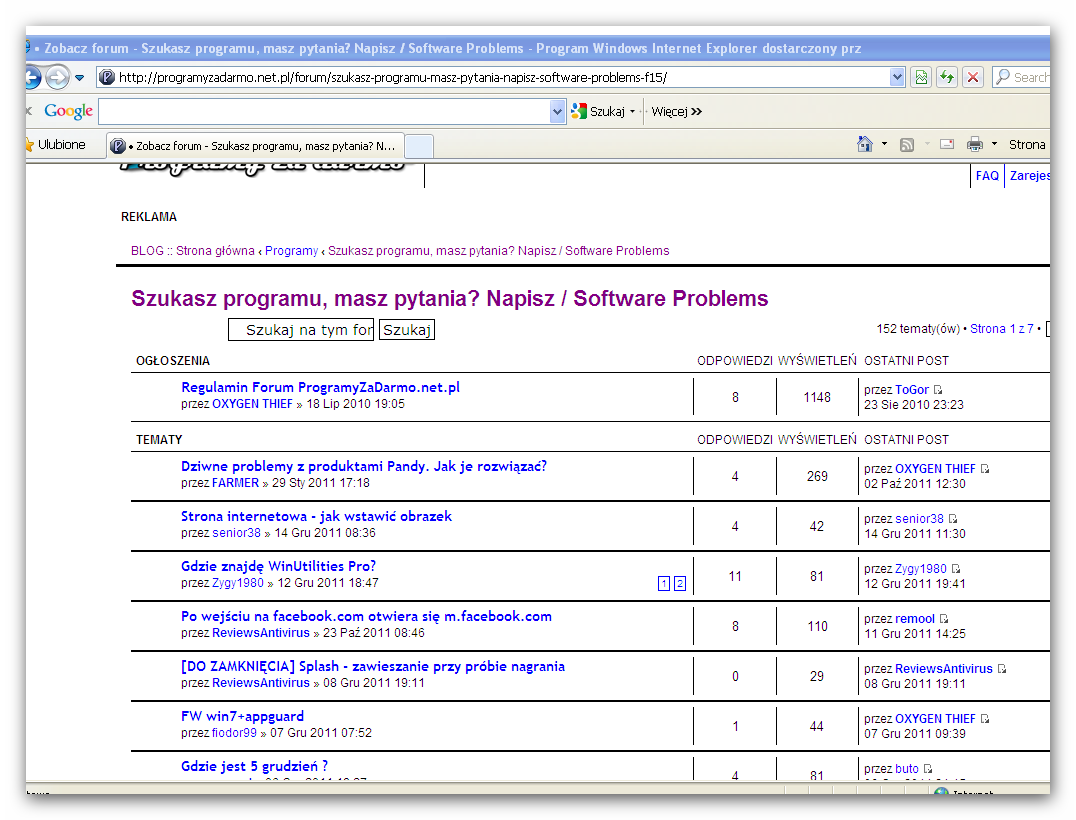Open the ToGor user profile
Image resolution: width=1076 pixels, height=820 pixels.
911,390
